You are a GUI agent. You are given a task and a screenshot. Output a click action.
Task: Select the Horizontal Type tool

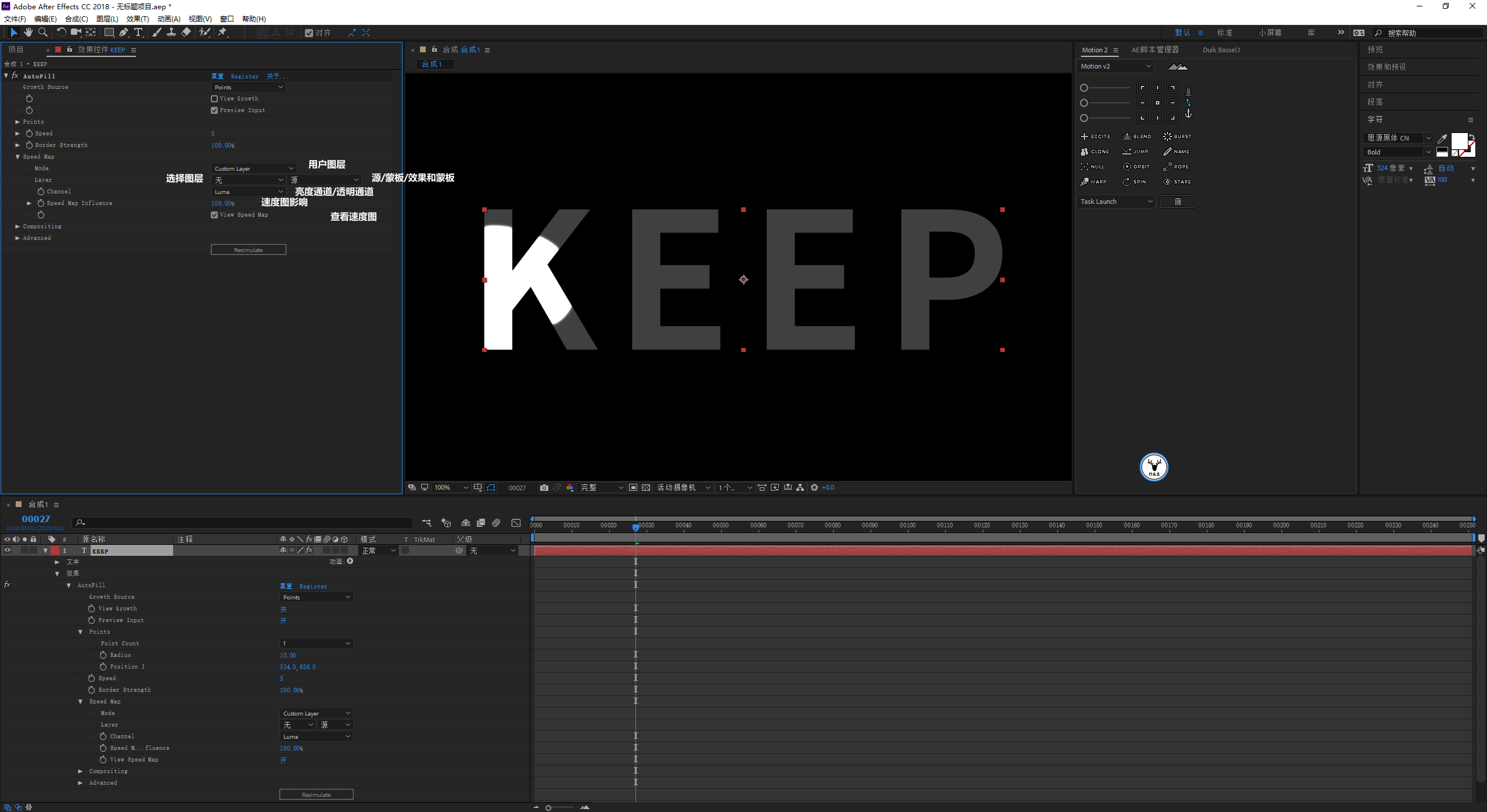[x=138, y=33]
